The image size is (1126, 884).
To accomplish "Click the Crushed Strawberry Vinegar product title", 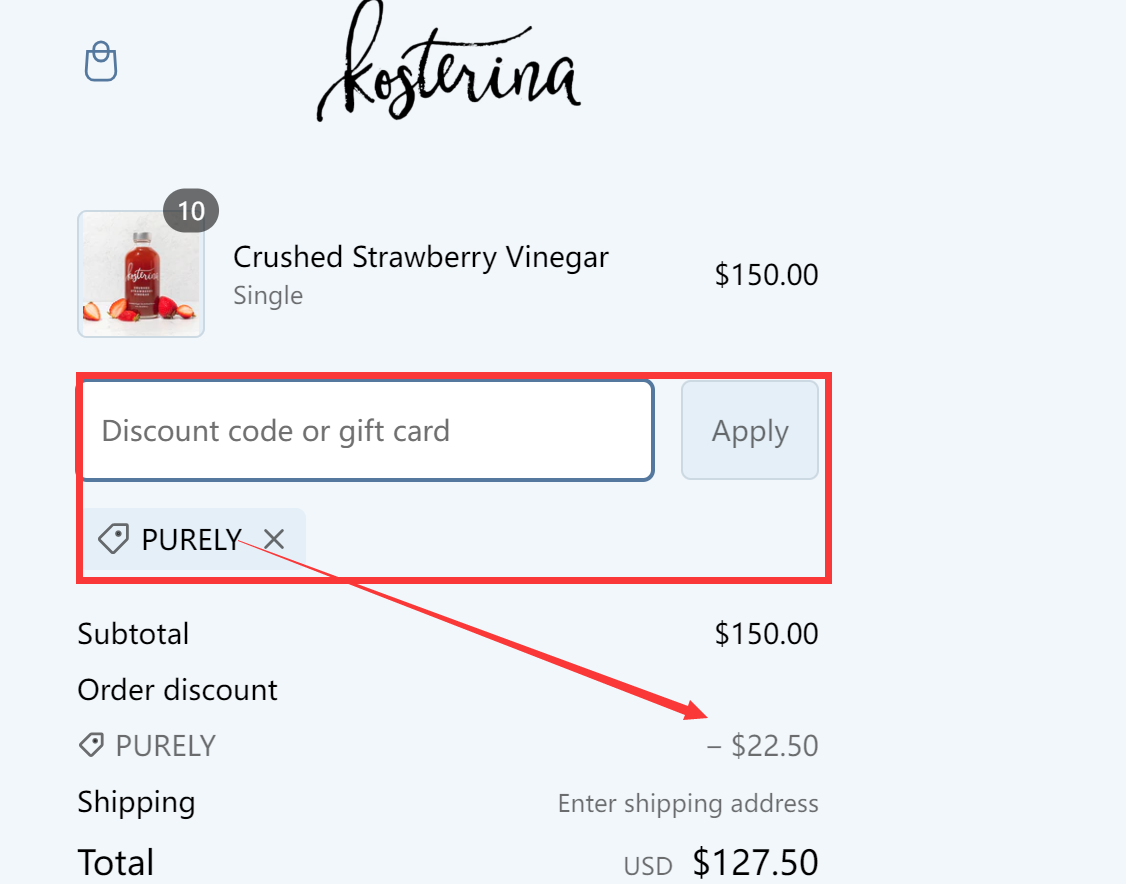I will (x=420, y=257).
